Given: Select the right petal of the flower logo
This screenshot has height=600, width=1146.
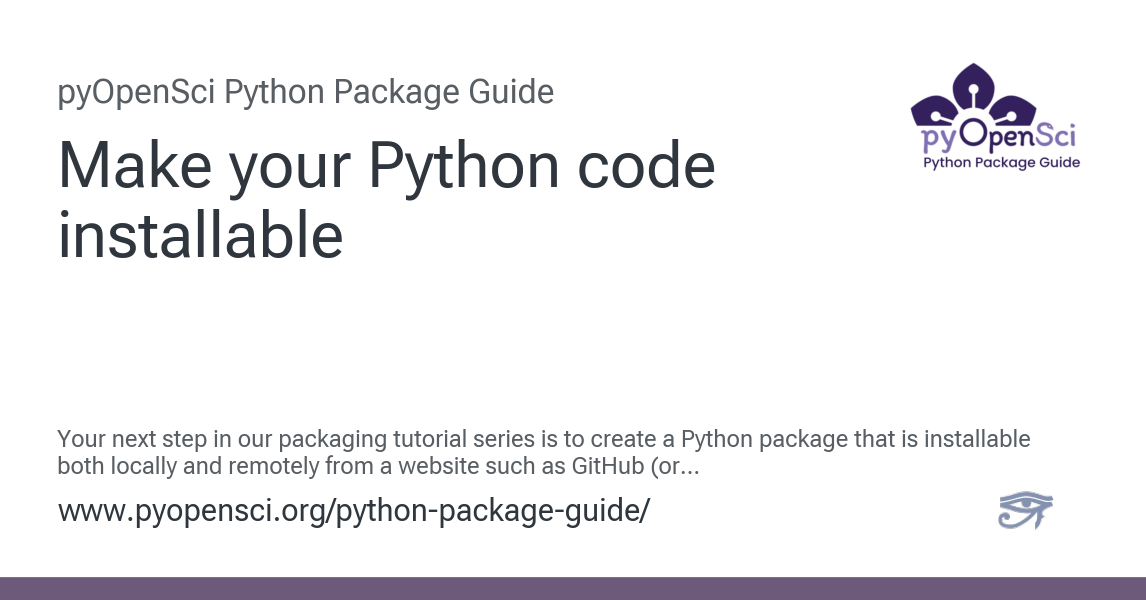Looking at the screenshot, I should pyautogui.click(x=1013, y=110).
